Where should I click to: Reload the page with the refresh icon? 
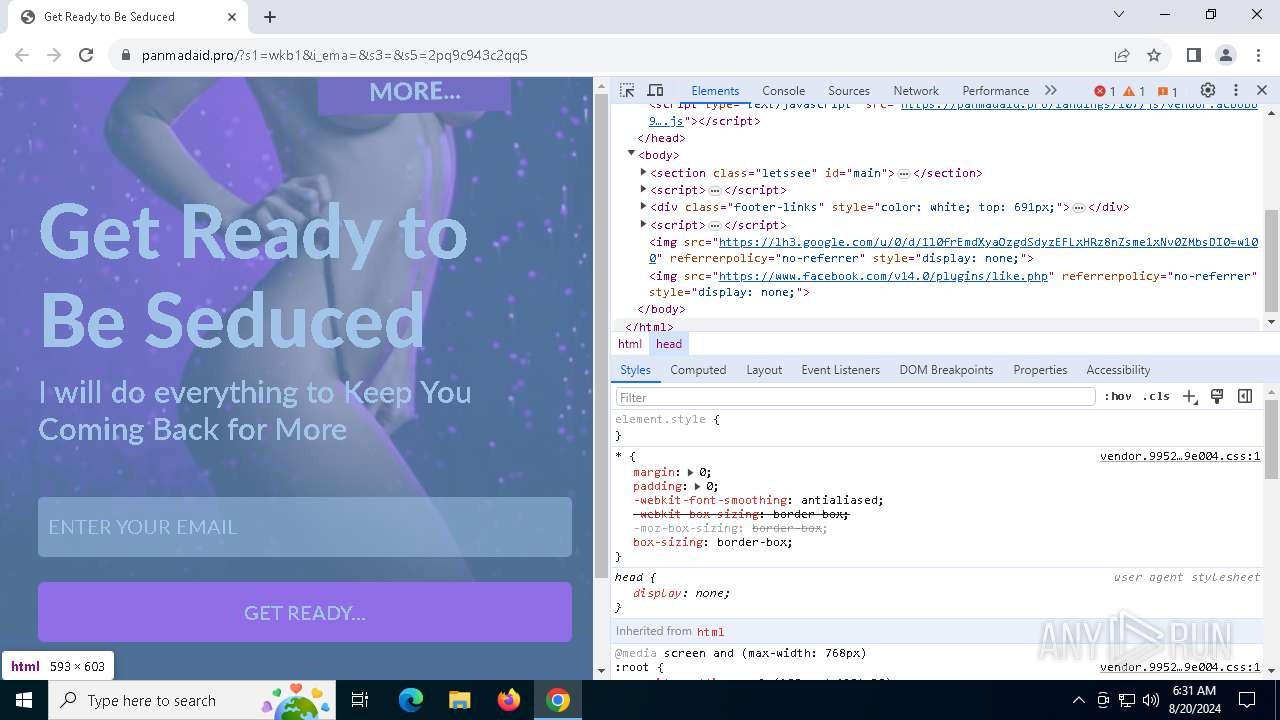tap(86, 55)
